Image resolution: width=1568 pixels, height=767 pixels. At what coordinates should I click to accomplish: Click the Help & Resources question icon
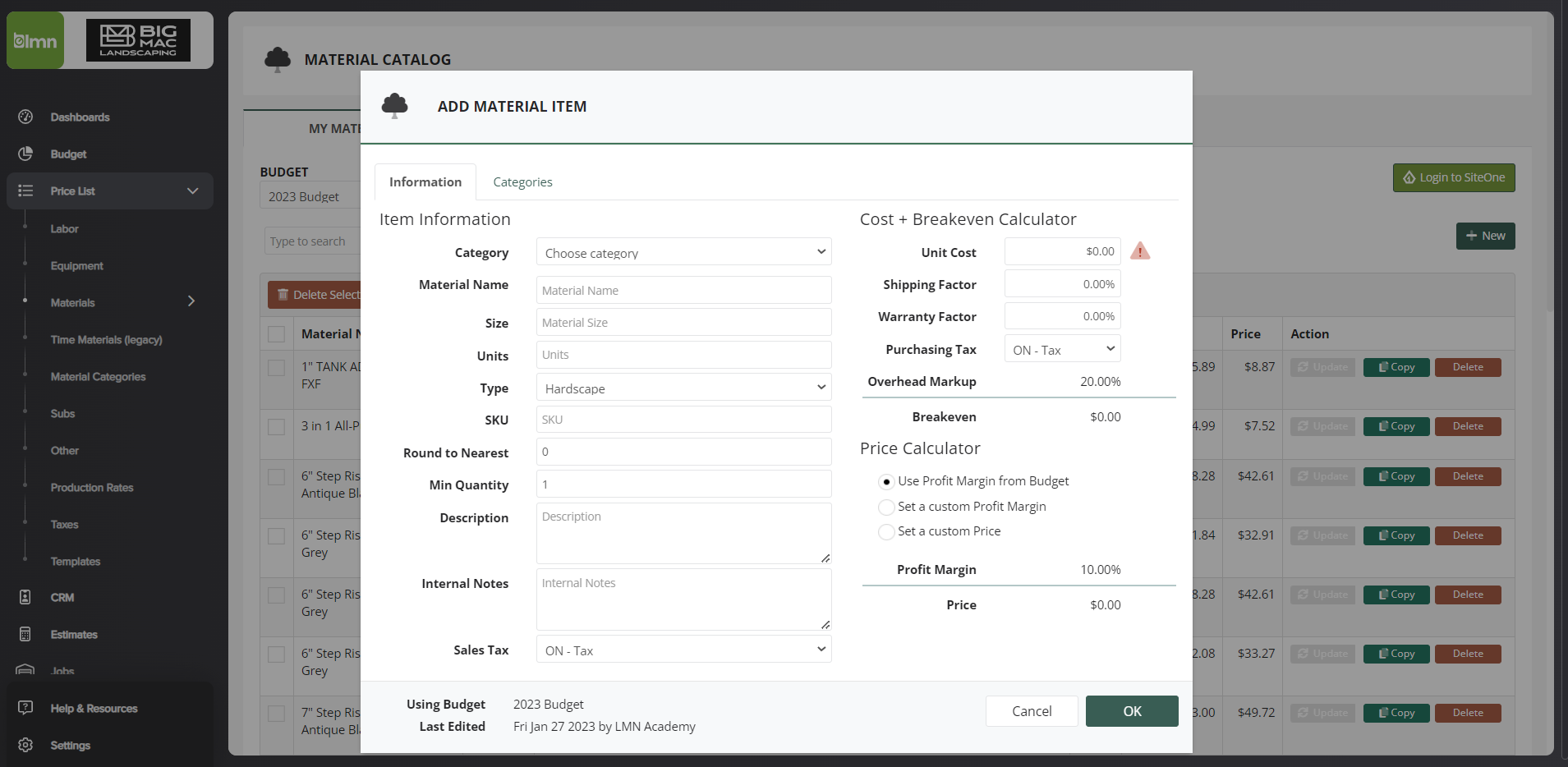[25, 708]
